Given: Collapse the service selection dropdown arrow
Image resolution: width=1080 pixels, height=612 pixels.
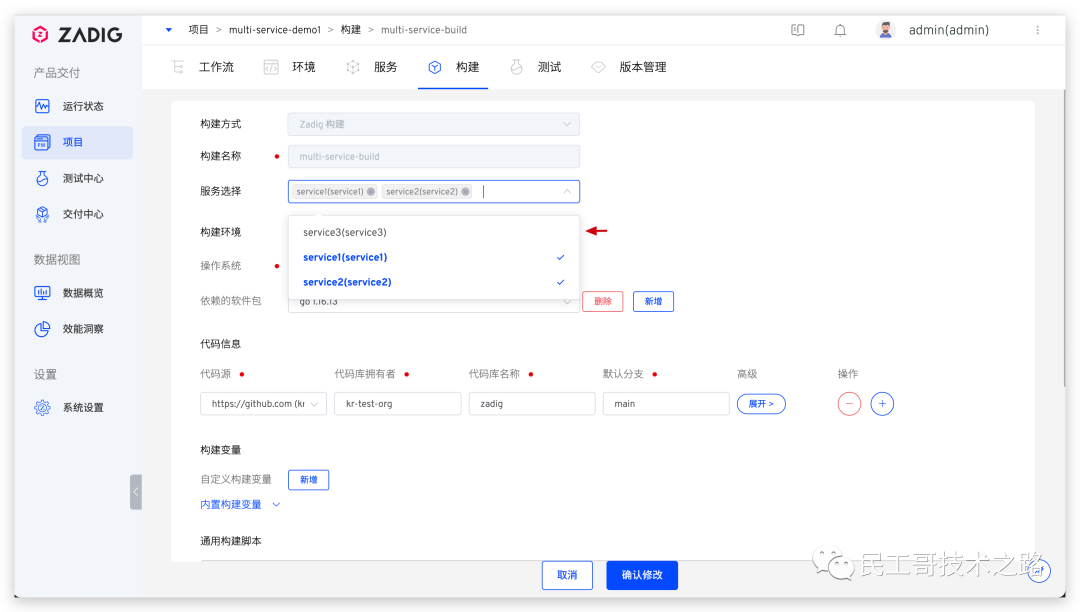Looking at the screenshot, I should point(567,192).
